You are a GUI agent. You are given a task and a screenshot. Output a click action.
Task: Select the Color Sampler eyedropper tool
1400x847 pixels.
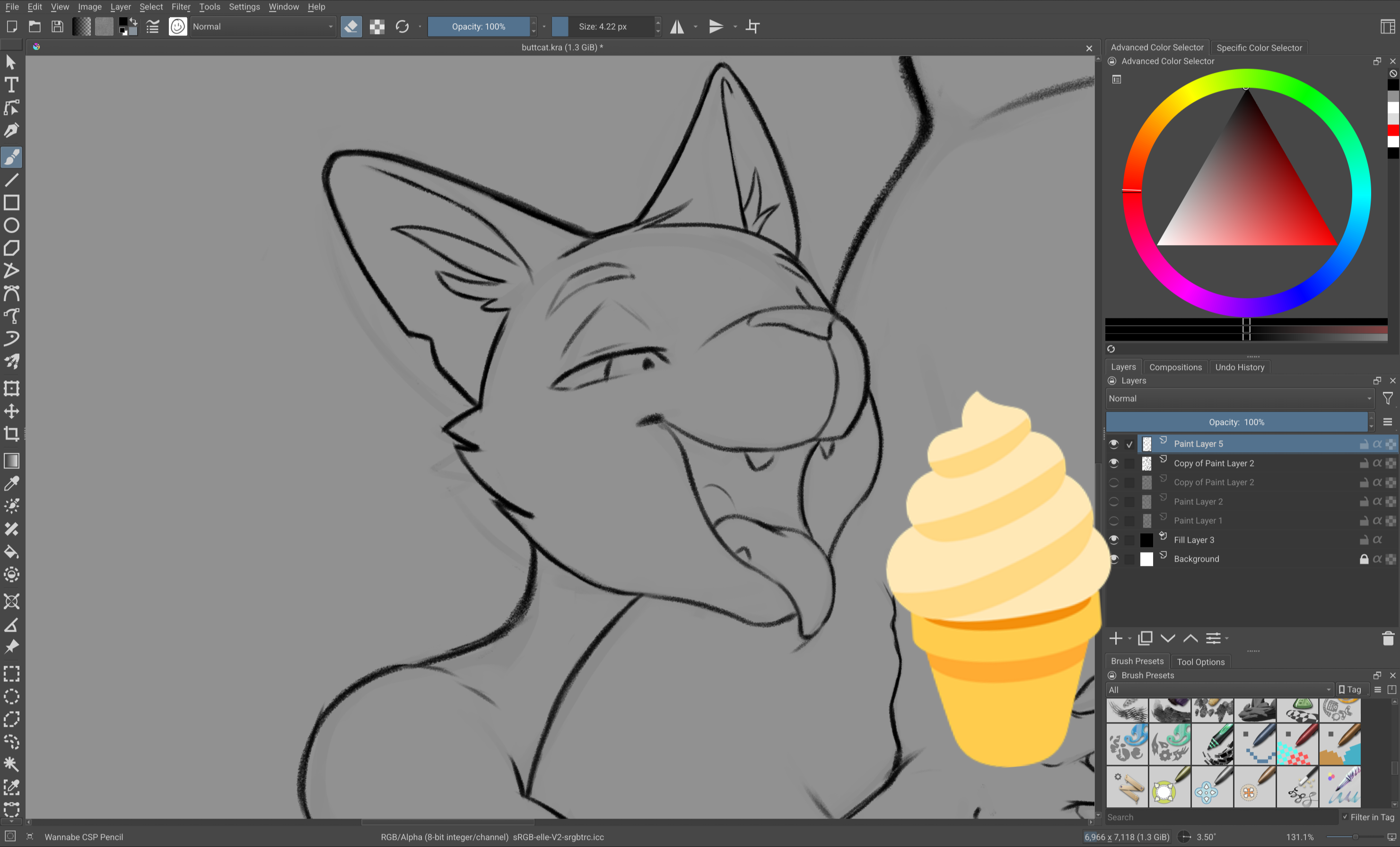coord(11,483)
